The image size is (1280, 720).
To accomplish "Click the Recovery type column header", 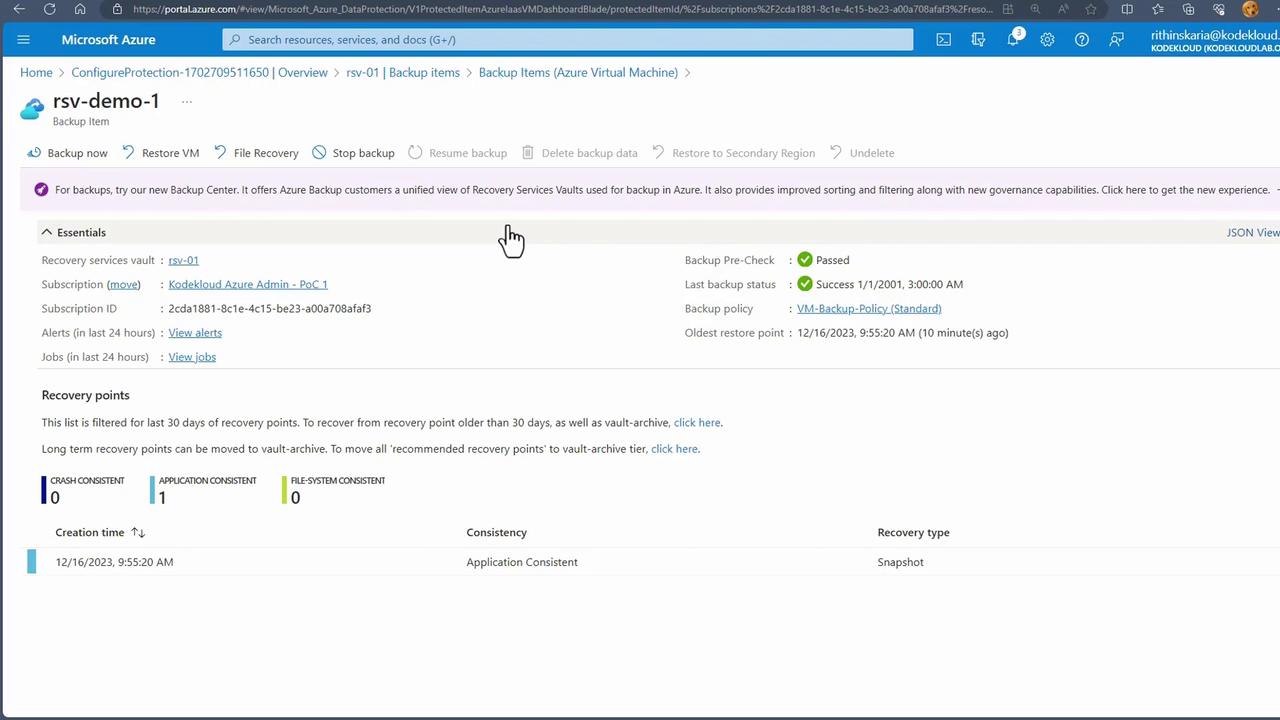I will pos(913,533).
